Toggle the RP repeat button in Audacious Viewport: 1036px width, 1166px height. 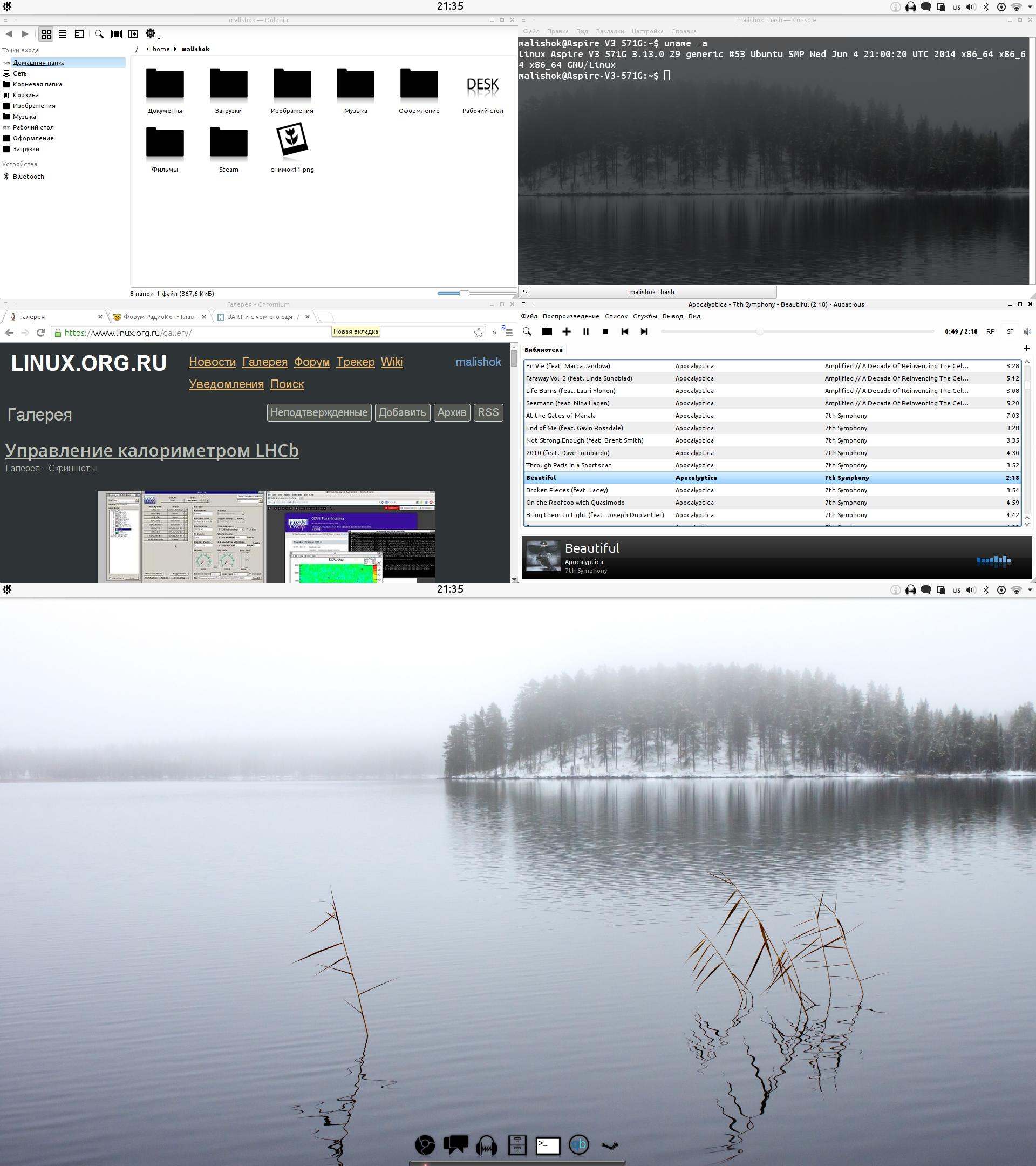point(990,331)
